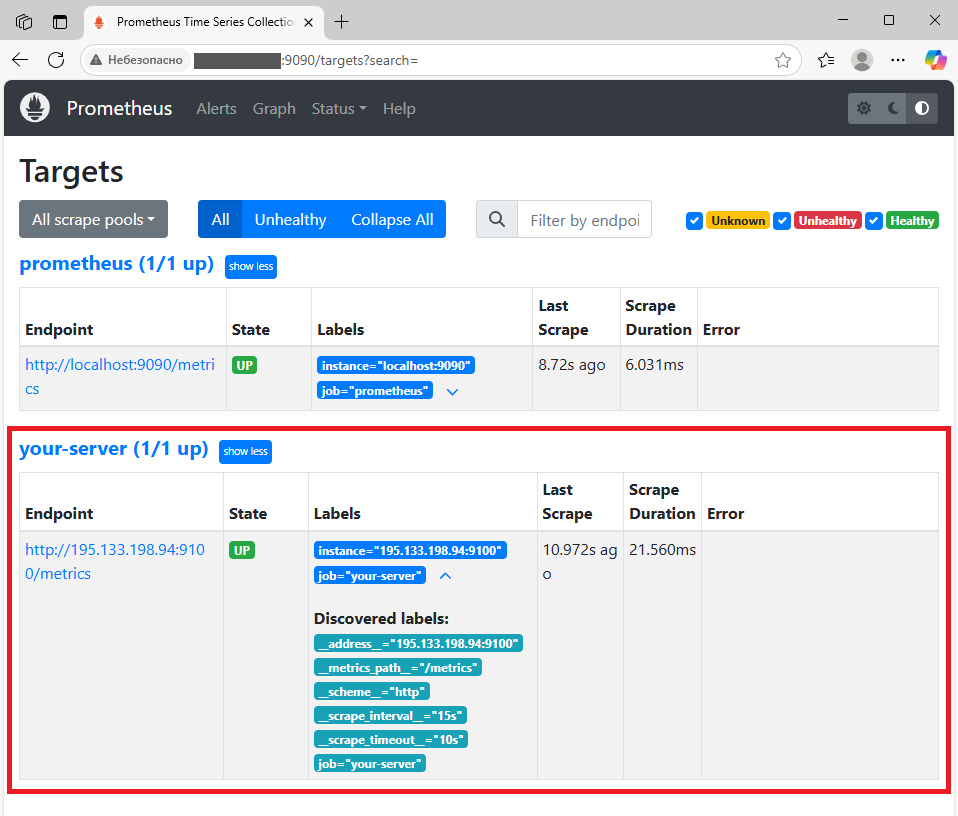
Task: Click the Prometheus flame logo
Action: pyautogui.click(x=35, y=108)
